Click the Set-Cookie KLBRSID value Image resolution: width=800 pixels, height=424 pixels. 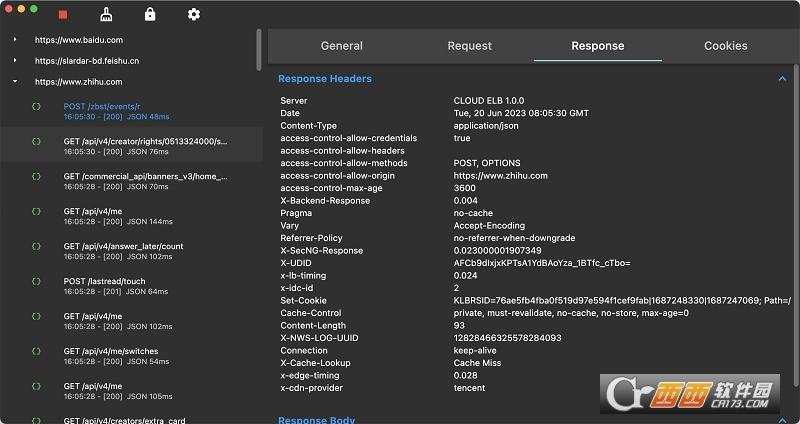[x=622, y=301]
